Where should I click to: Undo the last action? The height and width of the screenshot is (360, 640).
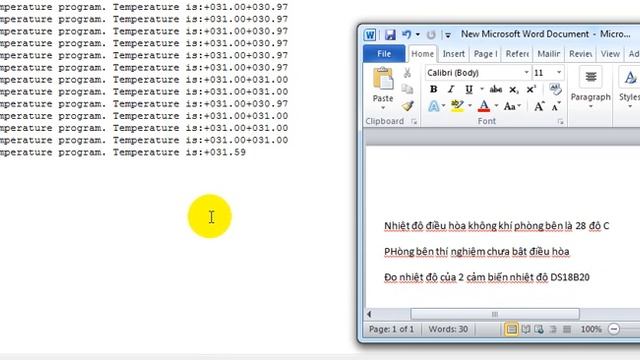tap(407, 35)
